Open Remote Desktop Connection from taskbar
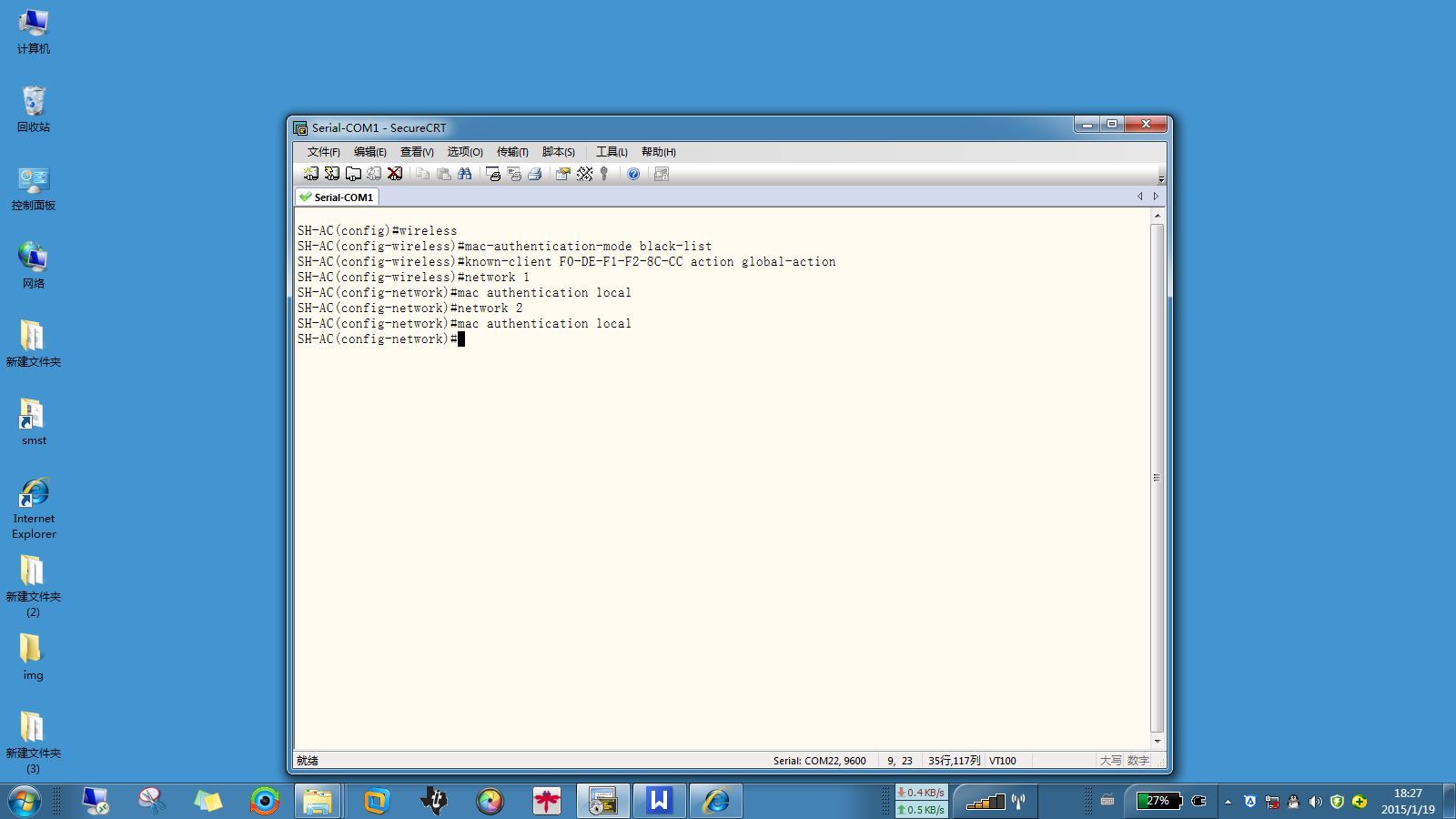This screenshot has width=1456, height=819. pos(96,801)
